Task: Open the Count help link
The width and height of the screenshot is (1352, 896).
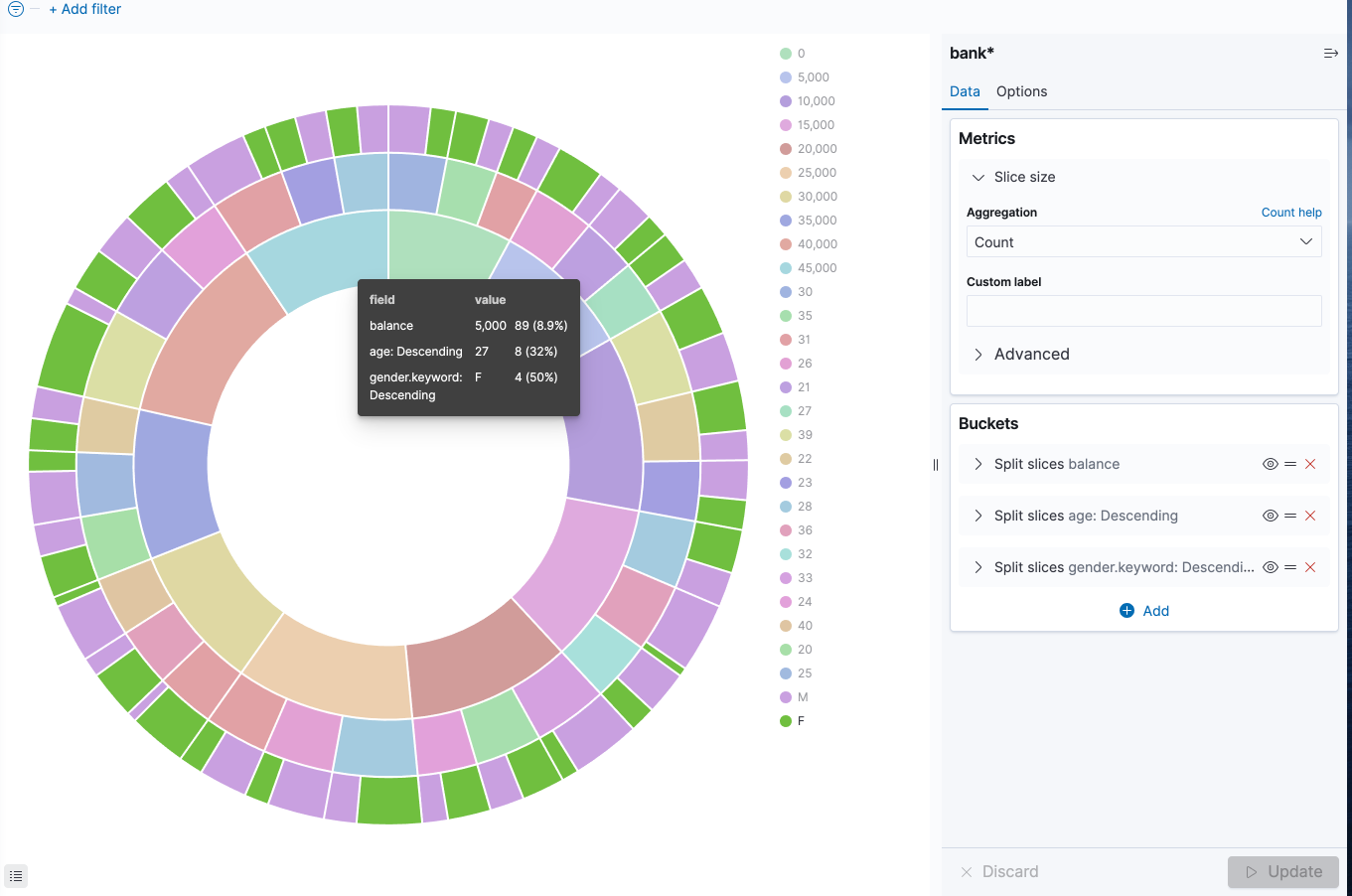Action: (1291, 213)
